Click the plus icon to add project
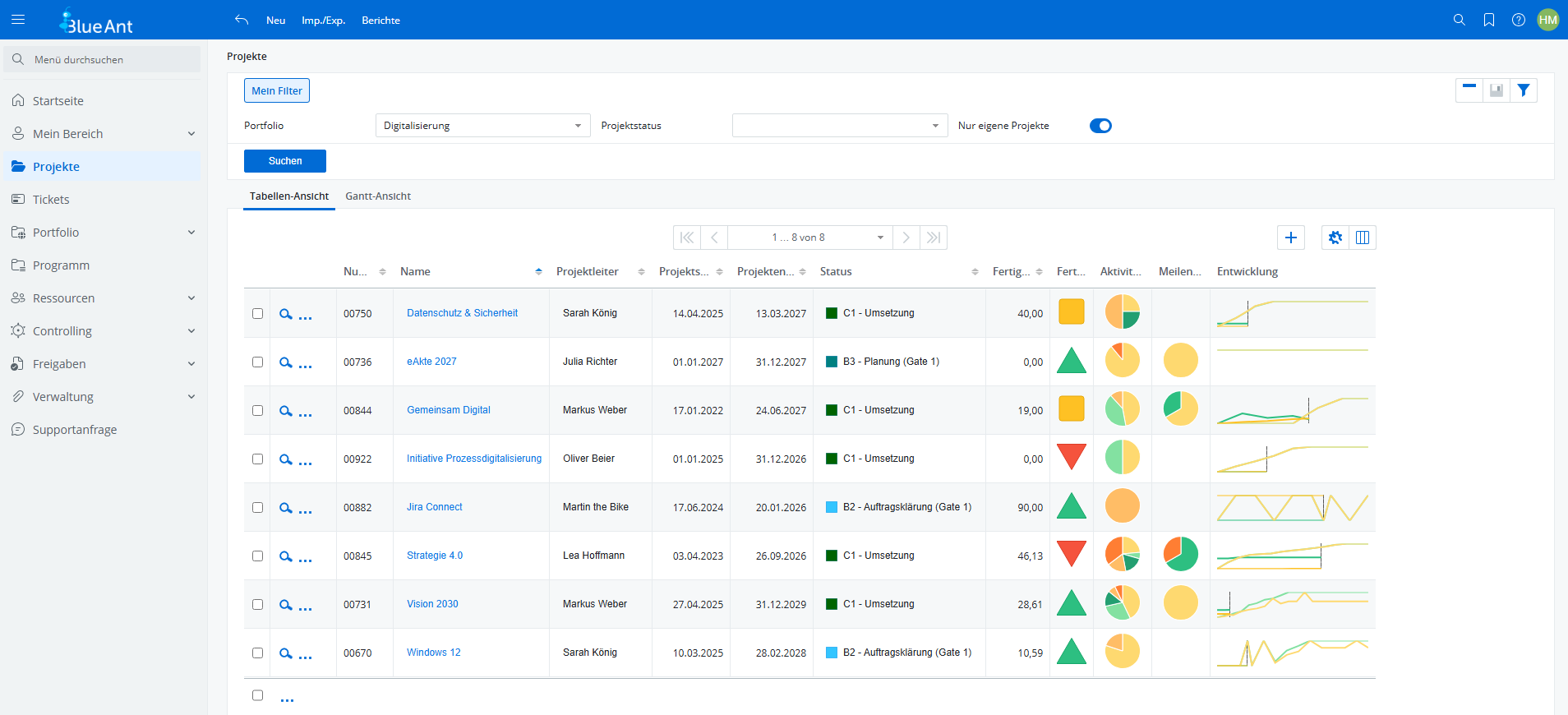 click(1291, 238)
